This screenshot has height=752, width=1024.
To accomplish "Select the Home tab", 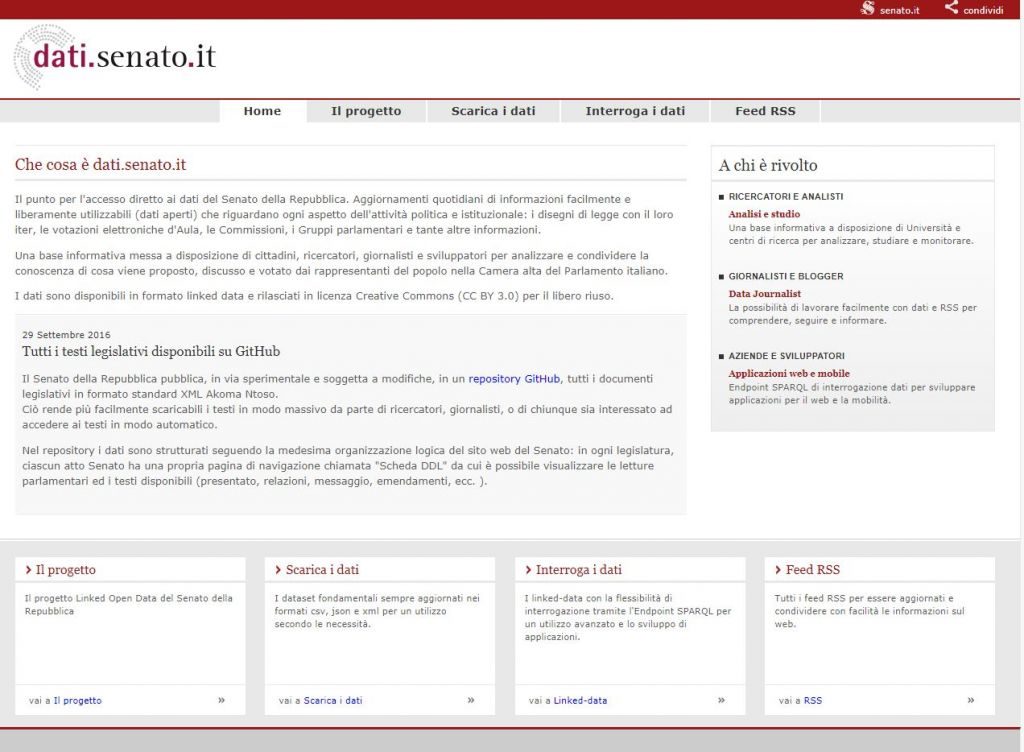I will coord(263,111).
